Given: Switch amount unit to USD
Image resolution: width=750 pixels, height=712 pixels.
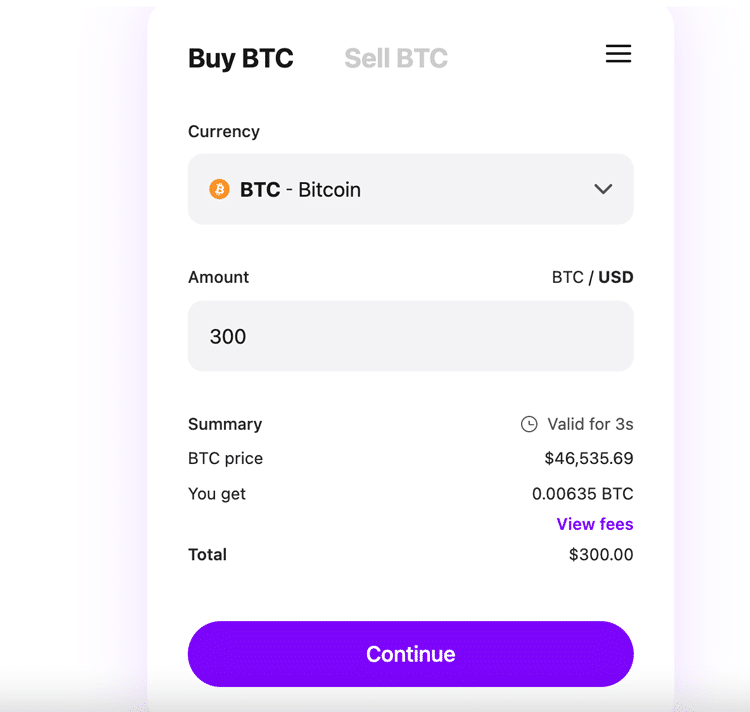Looking at the screenshot, I should [x=616, y=277].
